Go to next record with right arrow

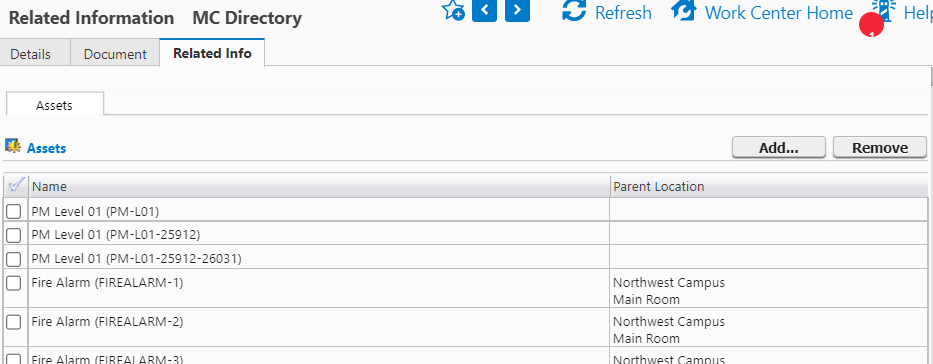517,10
